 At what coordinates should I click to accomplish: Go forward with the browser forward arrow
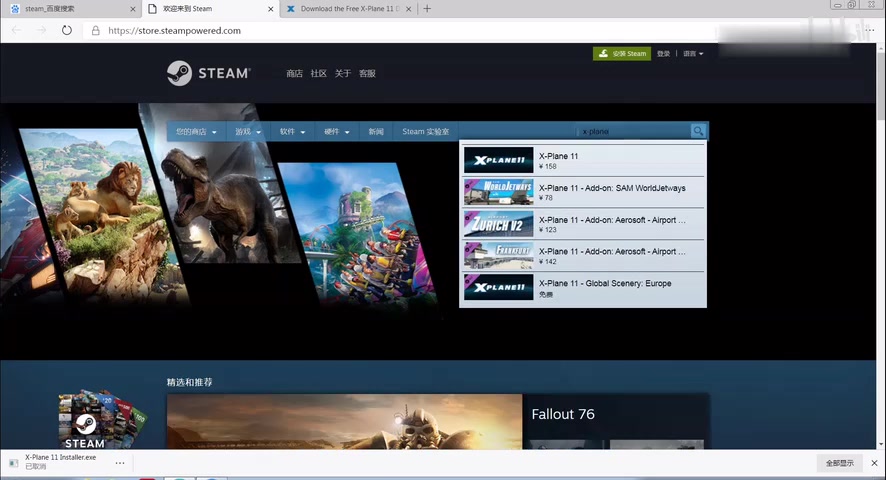click(x=41, y=31)
